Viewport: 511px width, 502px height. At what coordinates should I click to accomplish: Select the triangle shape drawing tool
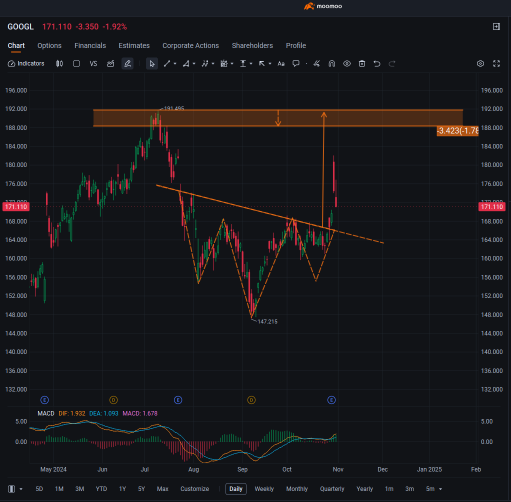click(186, 64)
